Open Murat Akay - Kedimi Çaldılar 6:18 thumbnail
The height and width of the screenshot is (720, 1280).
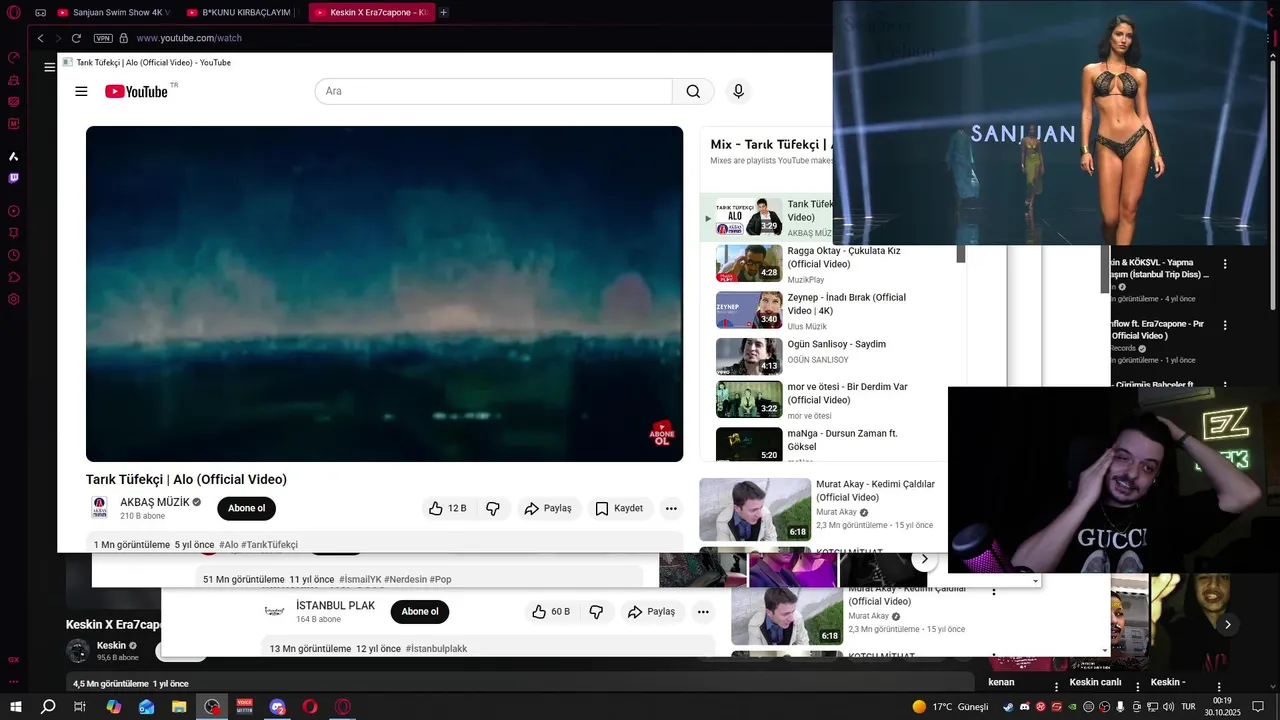pos(755,509)
